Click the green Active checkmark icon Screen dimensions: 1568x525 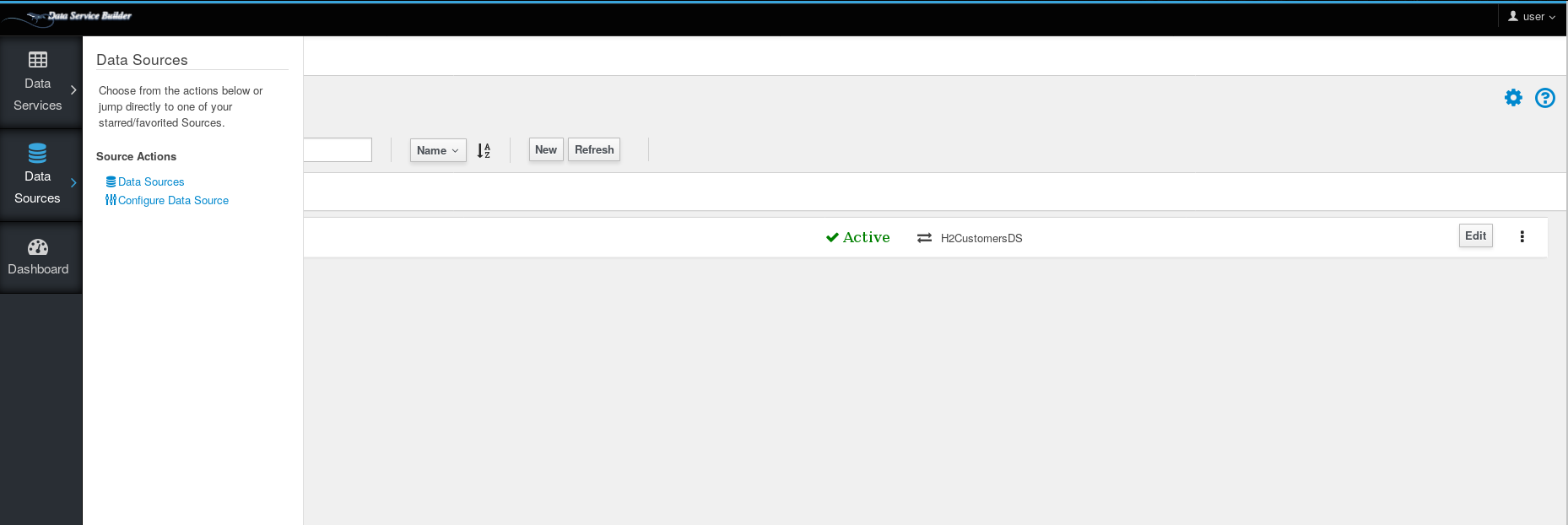point(832,237)
